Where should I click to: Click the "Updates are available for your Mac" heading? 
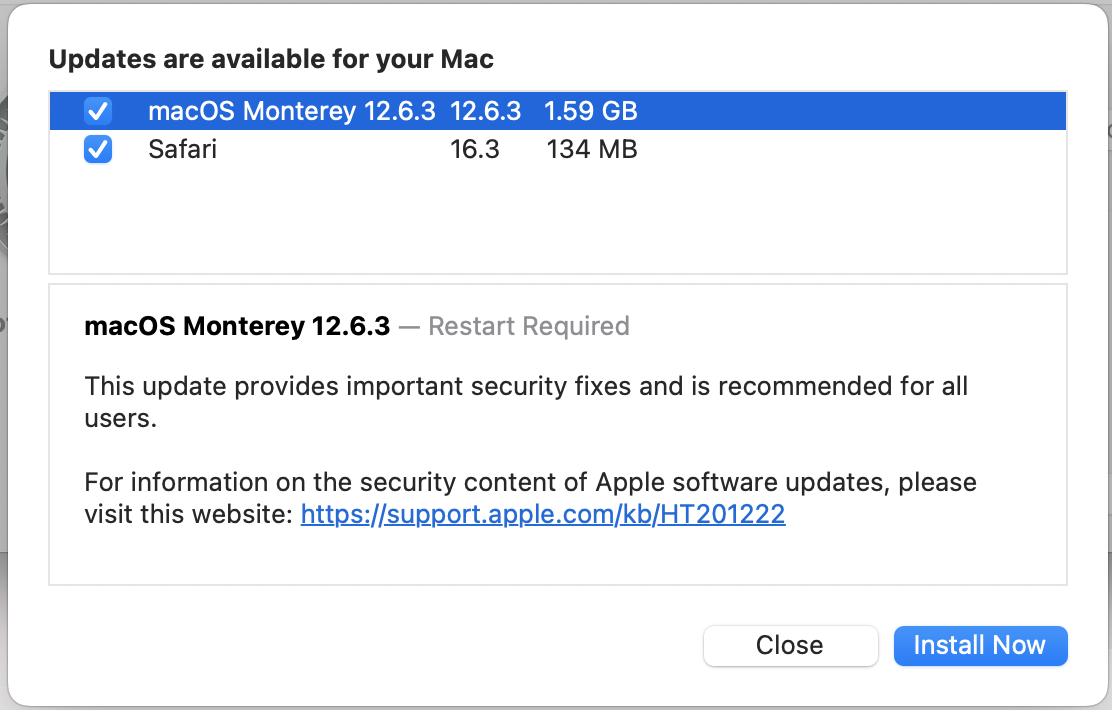[x=271, y=59]
